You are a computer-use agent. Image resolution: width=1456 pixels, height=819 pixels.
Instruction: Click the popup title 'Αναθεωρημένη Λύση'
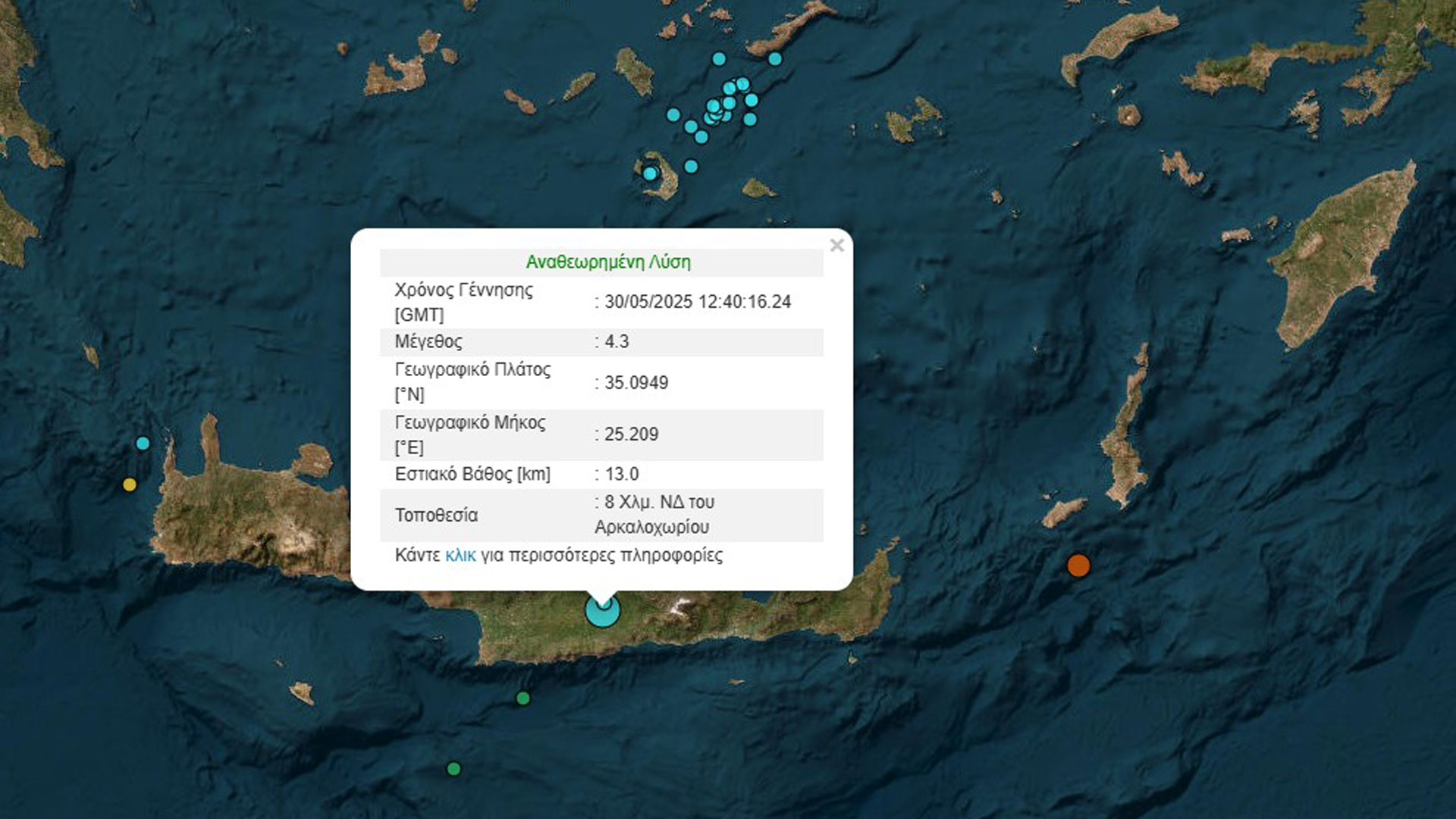click(x=608, y=262)
